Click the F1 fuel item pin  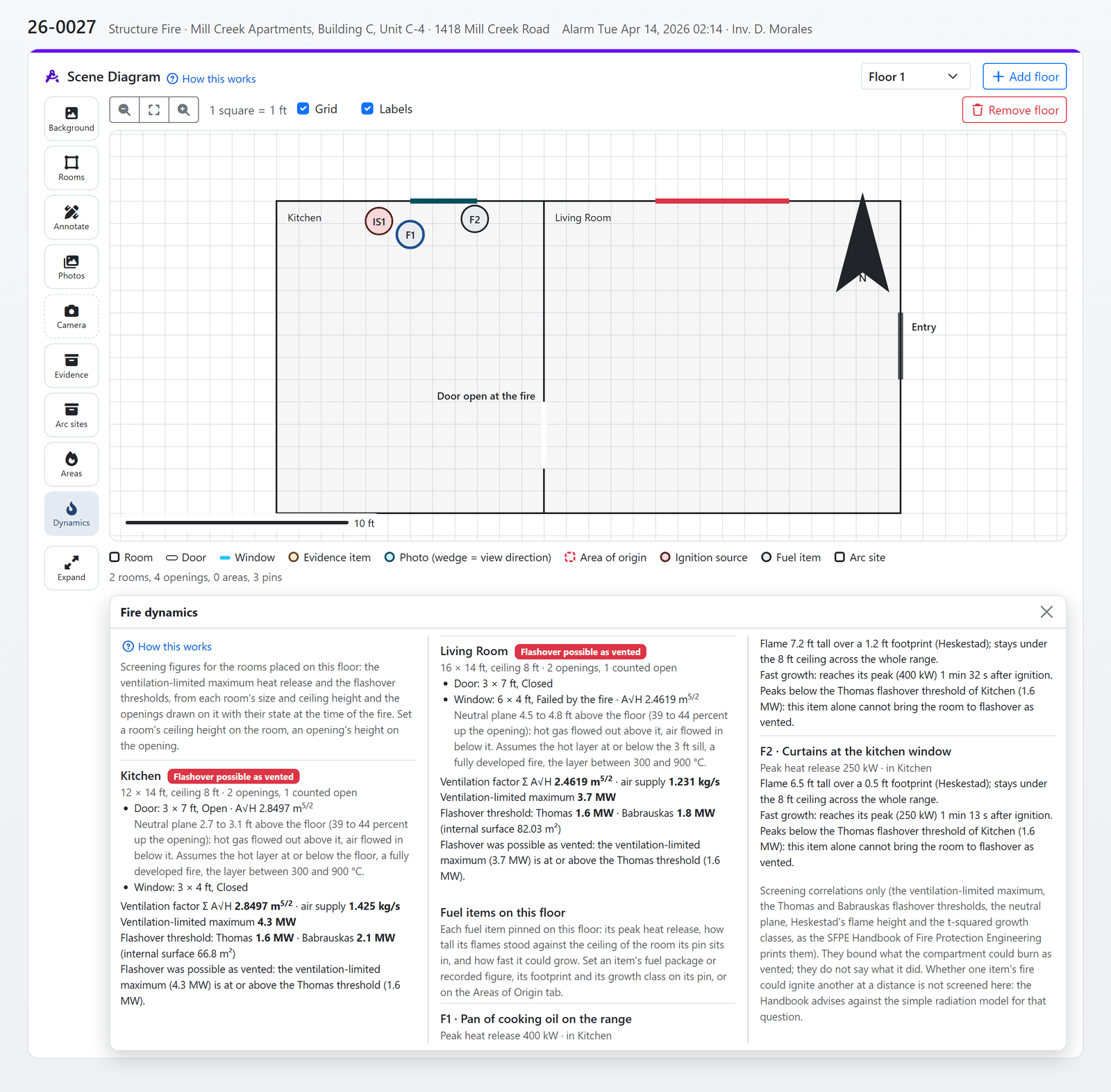click(410, 235)
